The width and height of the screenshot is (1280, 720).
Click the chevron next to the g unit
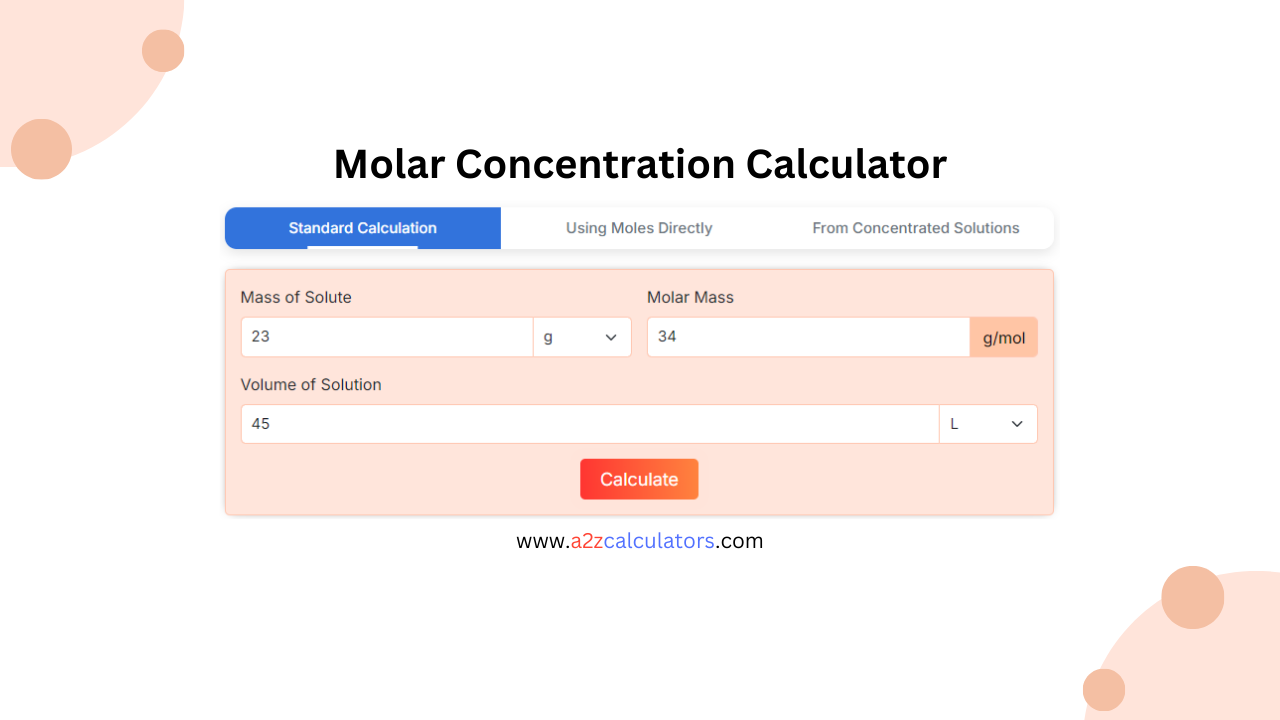click(610, 337)
